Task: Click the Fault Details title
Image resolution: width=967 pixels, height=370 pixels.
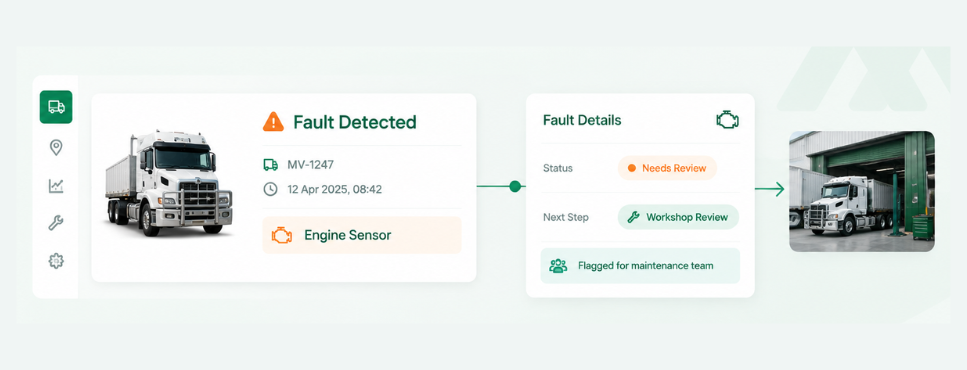Action: tap(582, 120)
